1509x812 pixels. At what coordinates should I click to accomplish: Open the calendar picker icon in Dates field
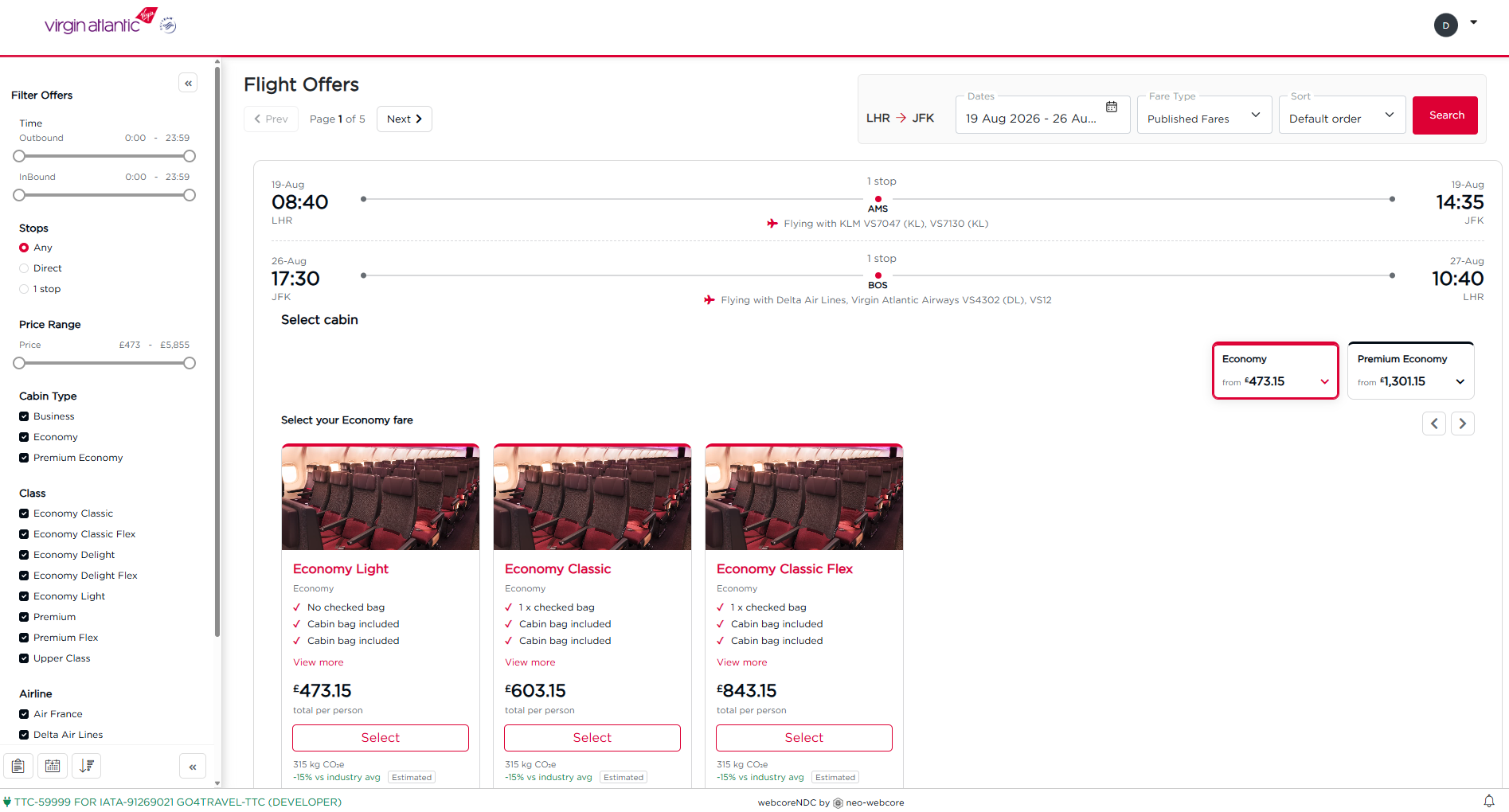pyautogui.click(x=1112, y=107)
